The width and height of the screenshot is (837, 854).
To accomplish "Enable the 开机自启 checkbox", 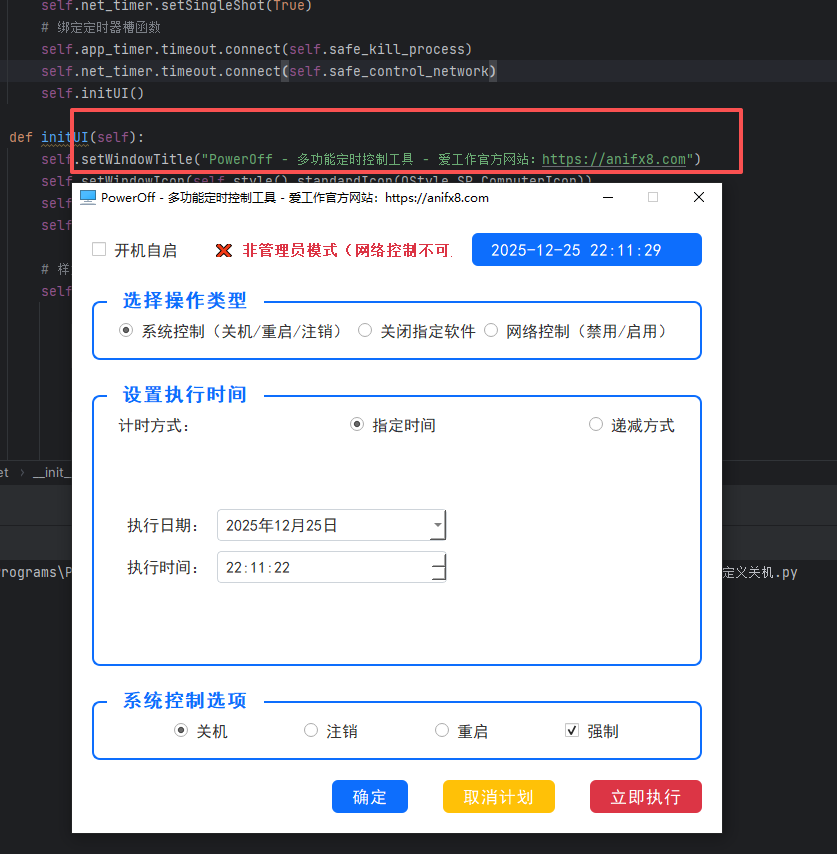I will click(99, 250).
